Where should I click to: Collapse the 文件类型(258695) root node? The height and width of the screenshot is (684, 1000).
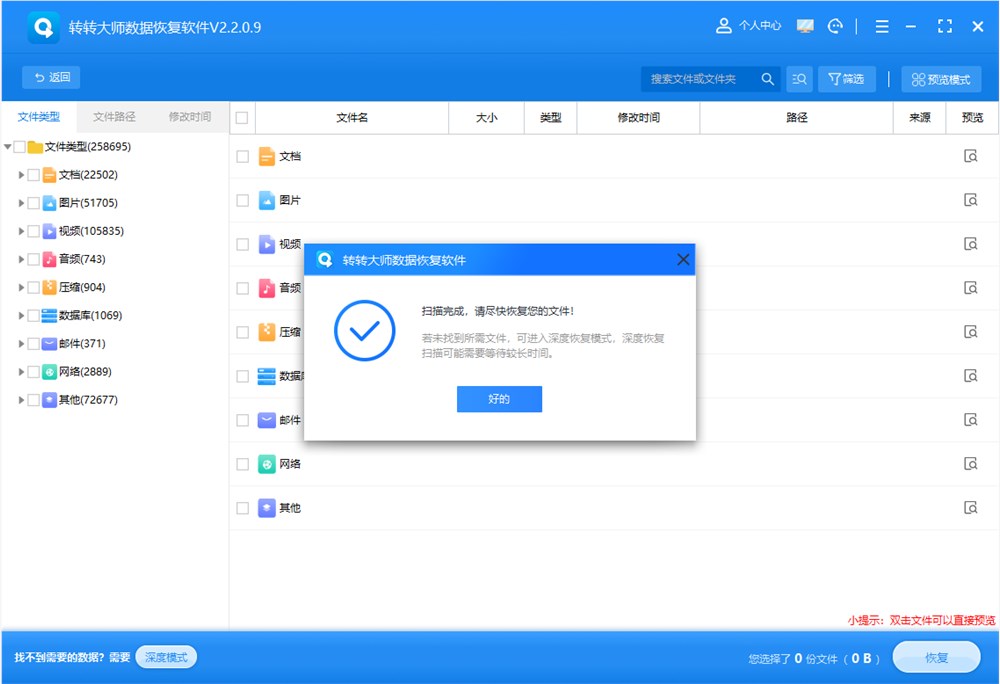pos(8,147)
